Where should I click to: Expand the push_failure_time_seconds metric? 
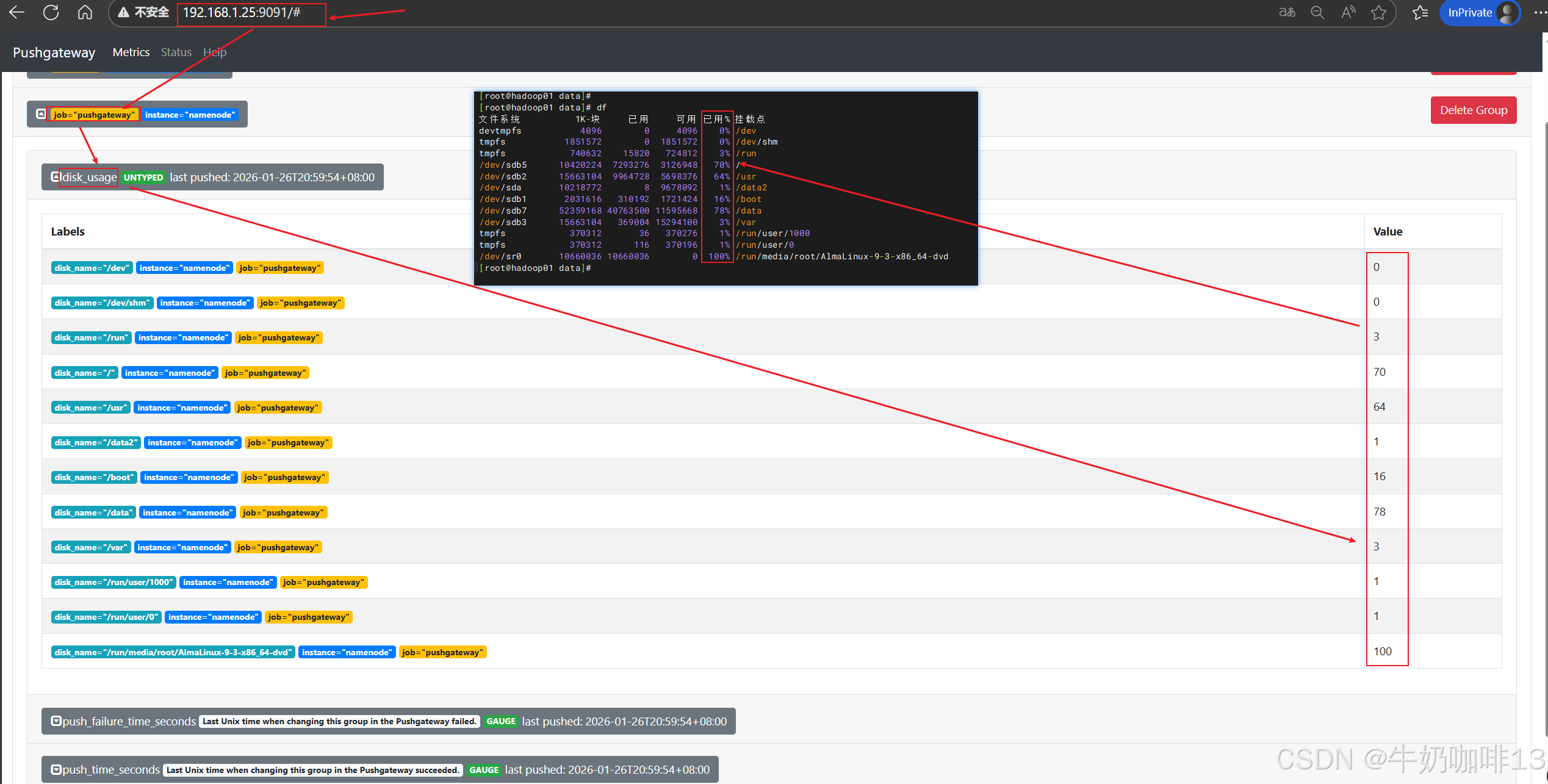click(x=56, y=721)
